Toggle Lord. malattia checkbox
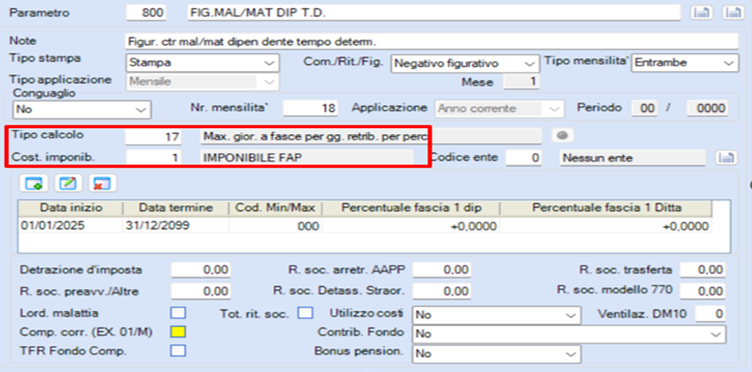Screen dimensions: 752x372 pos(179,313)
